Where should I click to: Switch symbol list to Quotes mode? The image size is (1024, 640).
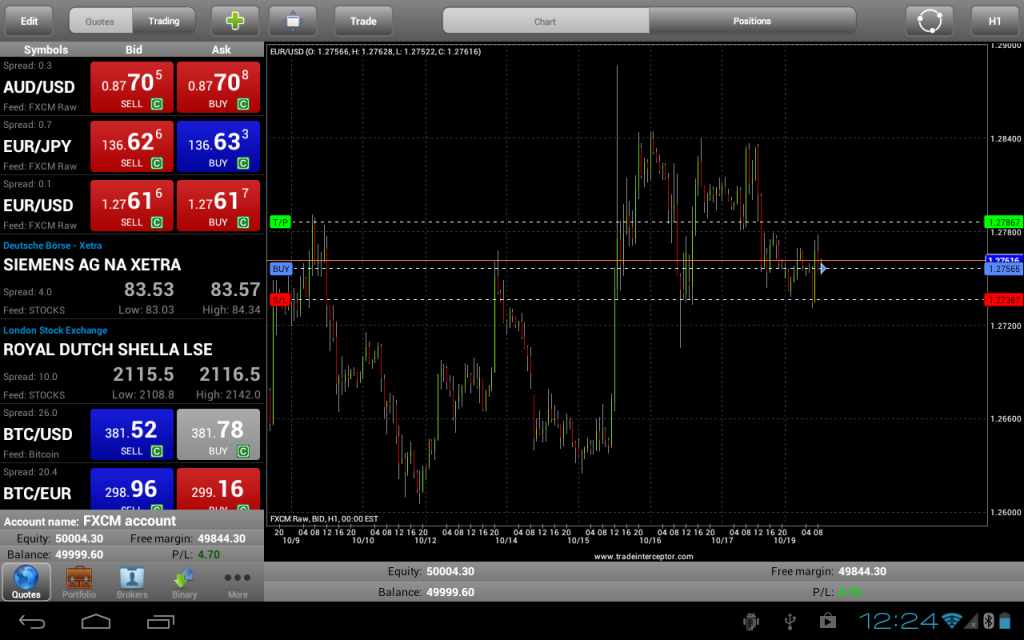click(x=100, y=21)
